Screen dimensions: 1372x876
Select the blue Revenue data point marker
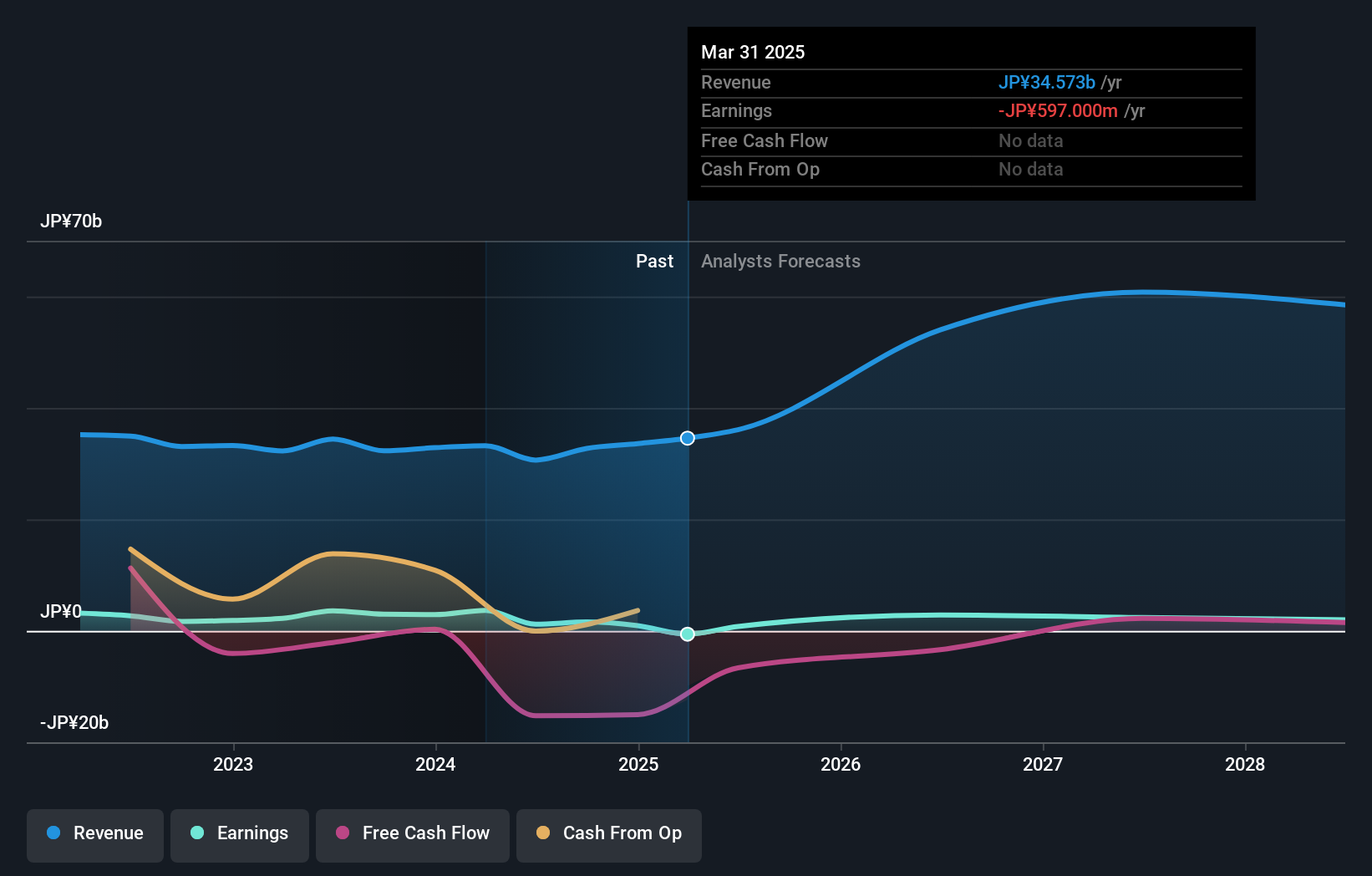click(687, 438)
